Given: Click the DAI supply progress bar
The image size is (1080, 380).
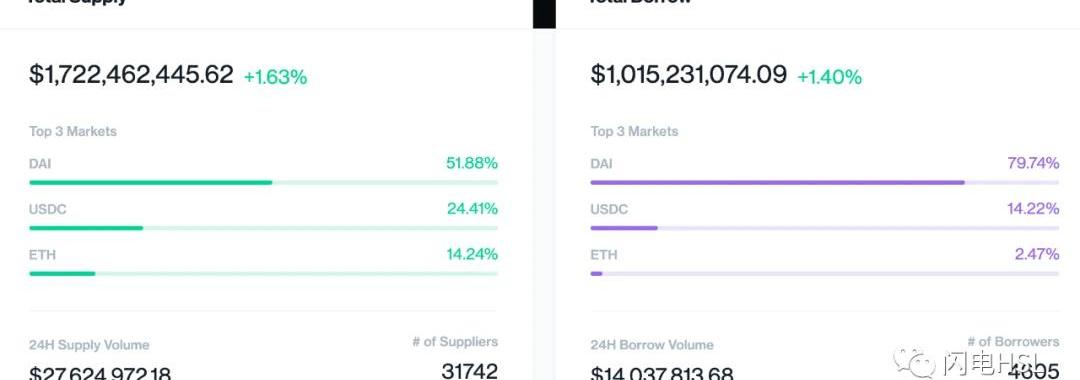Looking at the screenshot, I should 263,182.
